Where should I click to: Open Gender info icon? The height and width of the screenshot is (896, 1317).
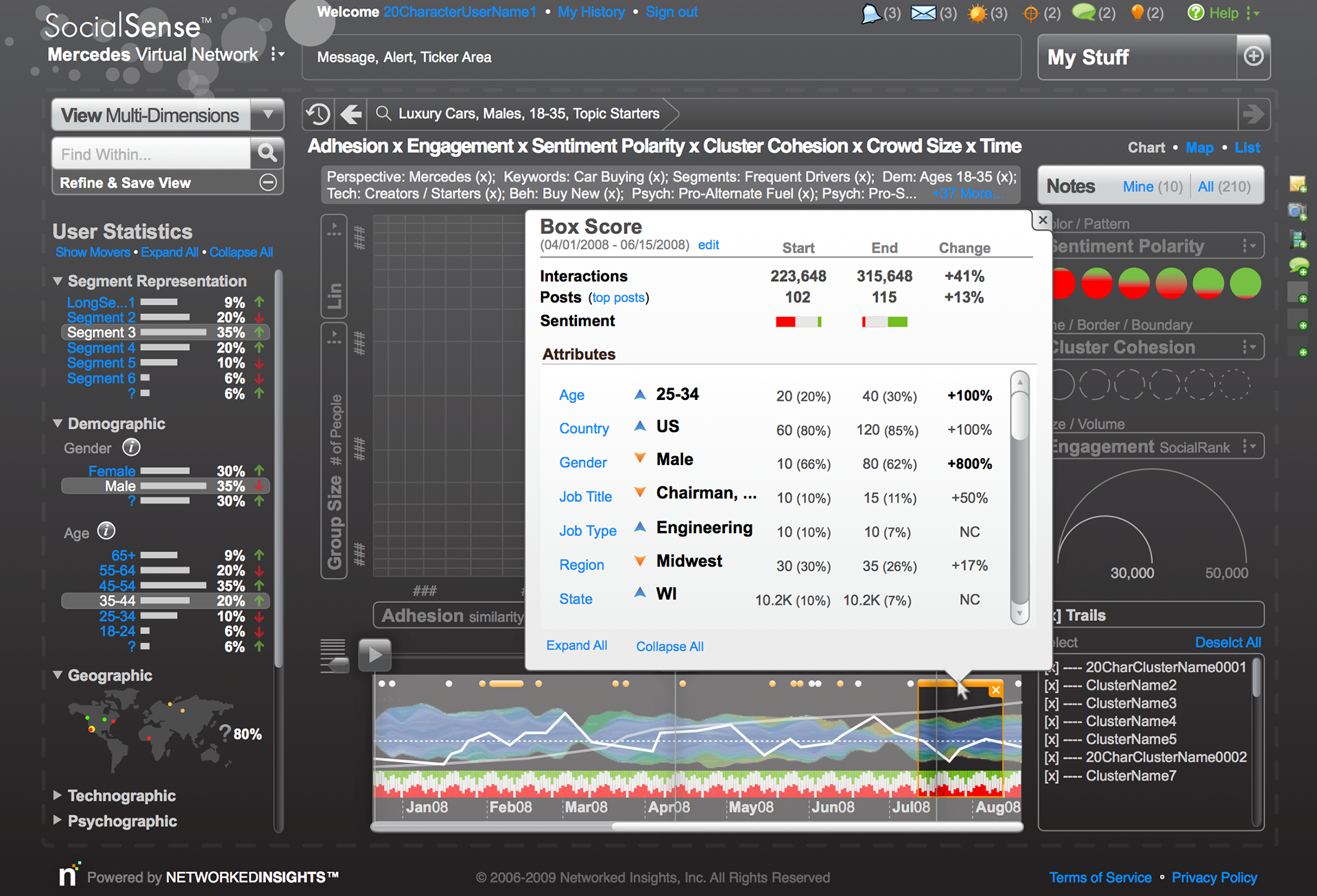click(131, 447)
